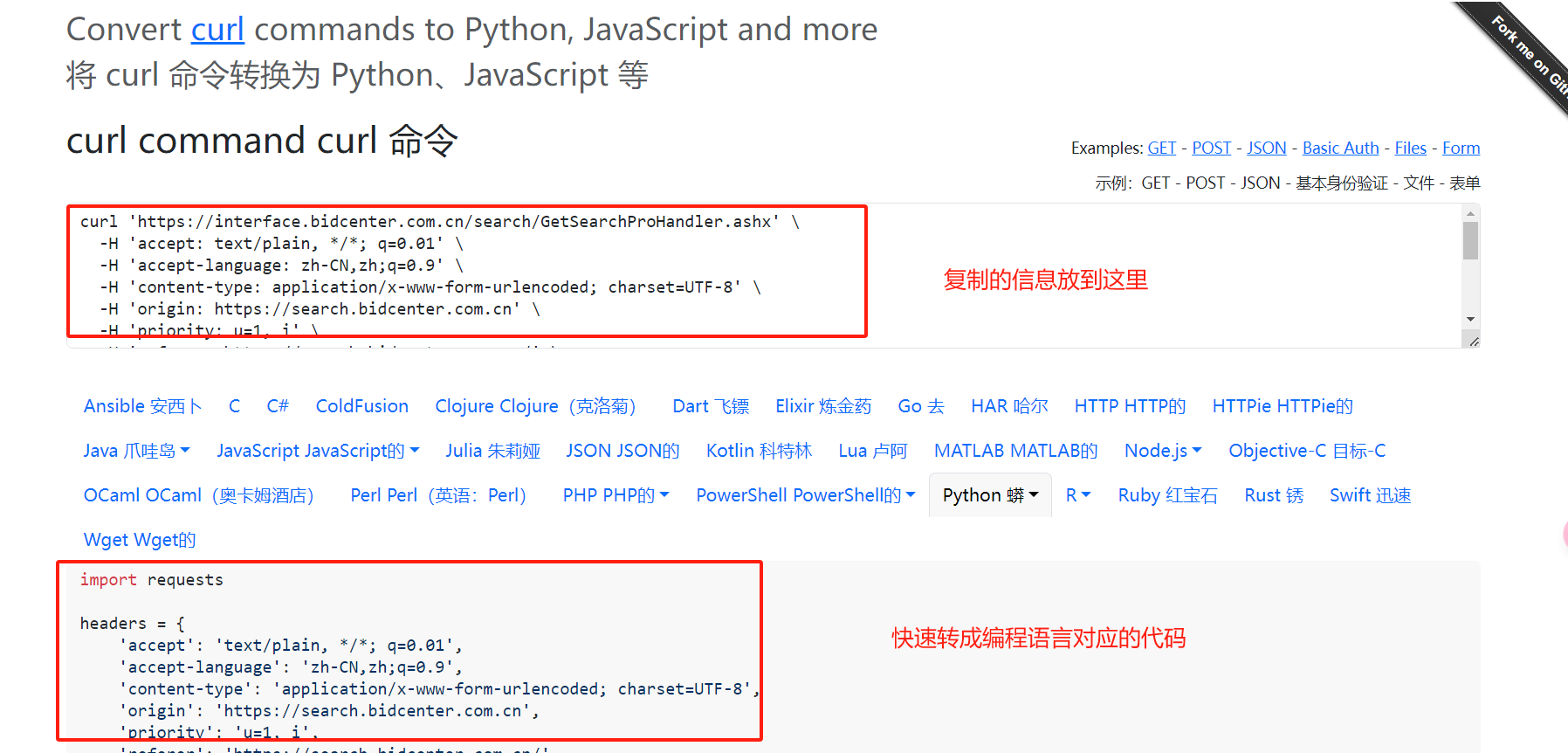Image resolution: width=1568 pixels, height=753 pixels.
Task: Click the textarea resize handle corner
Action: point(1474,342)
